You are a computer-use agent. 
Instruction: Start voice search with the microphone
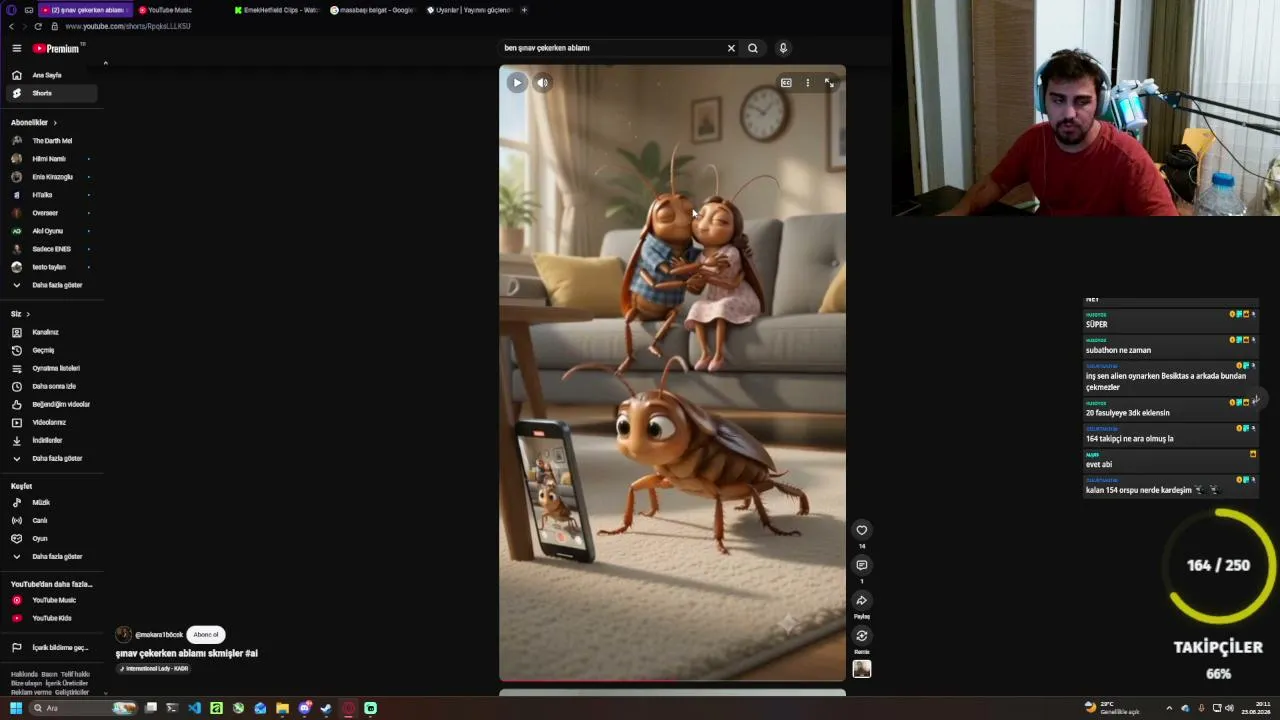(783, 48)
